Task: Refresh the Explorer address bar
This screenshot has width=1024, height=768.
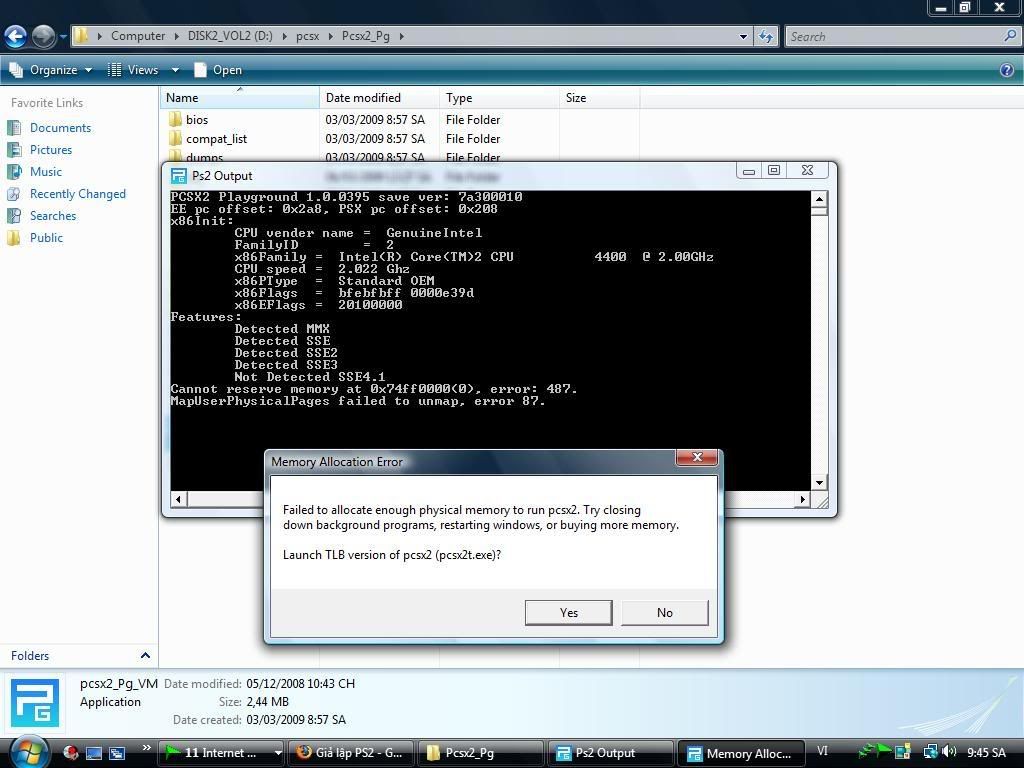Action: coord(766,37)
